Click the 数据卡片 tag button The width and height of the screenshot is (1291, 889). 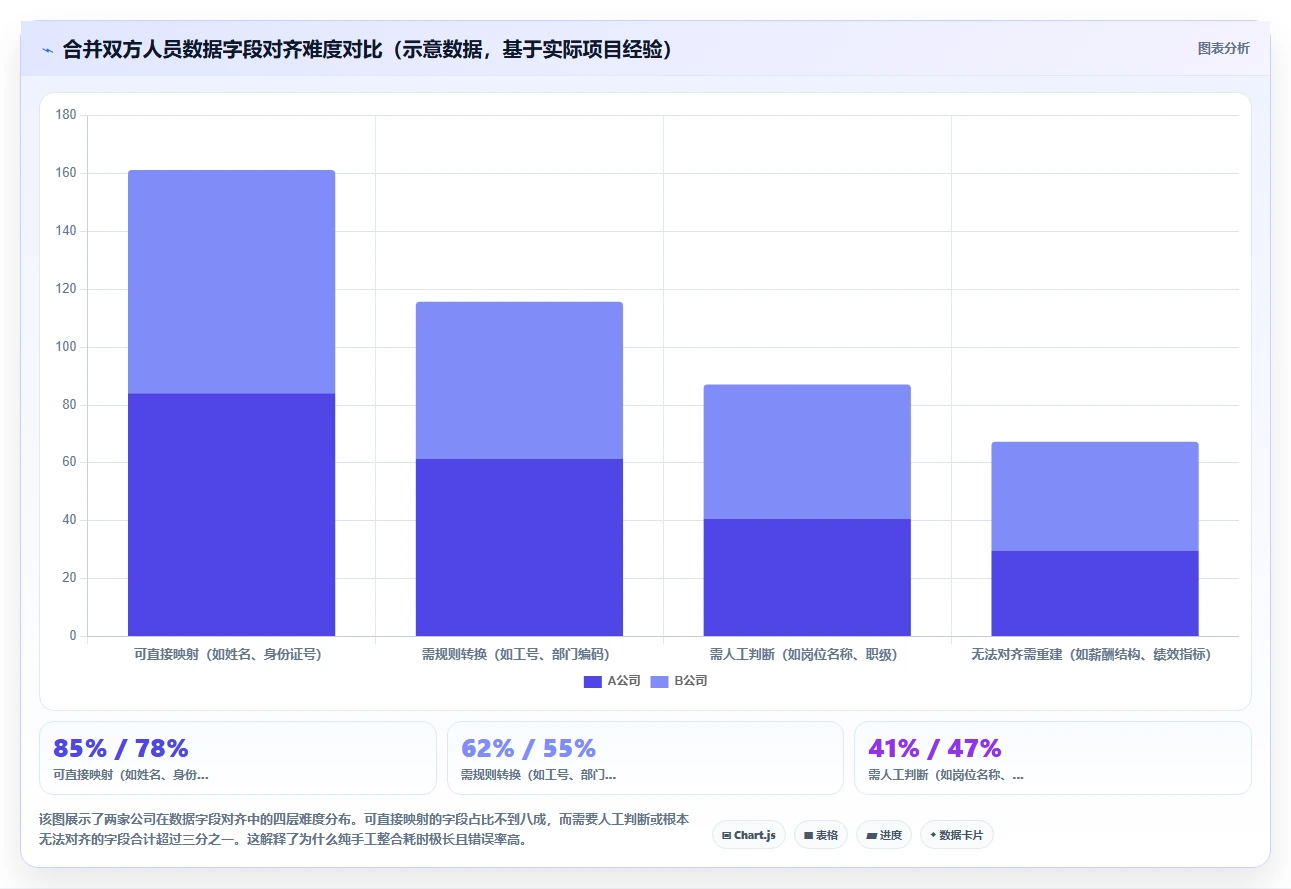point(957,835)
